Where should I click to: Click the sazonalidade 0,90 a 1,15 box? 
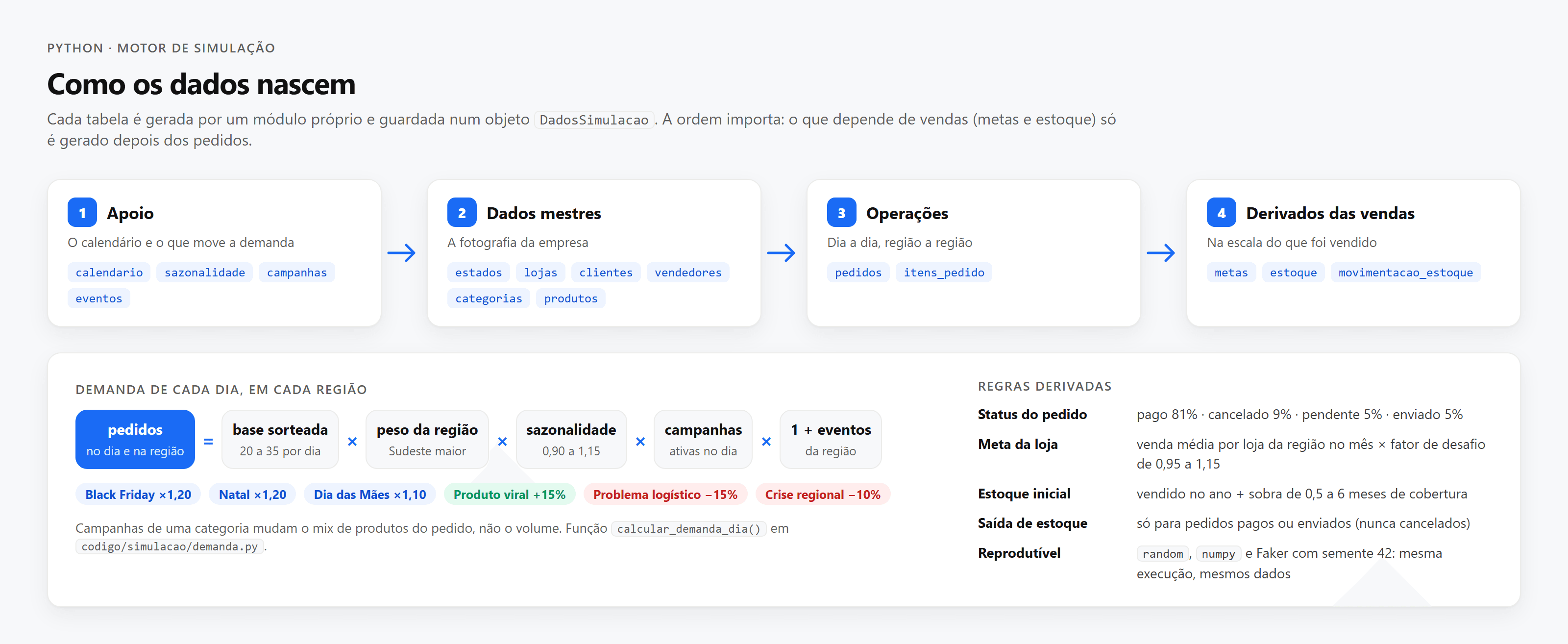point(571,439)
